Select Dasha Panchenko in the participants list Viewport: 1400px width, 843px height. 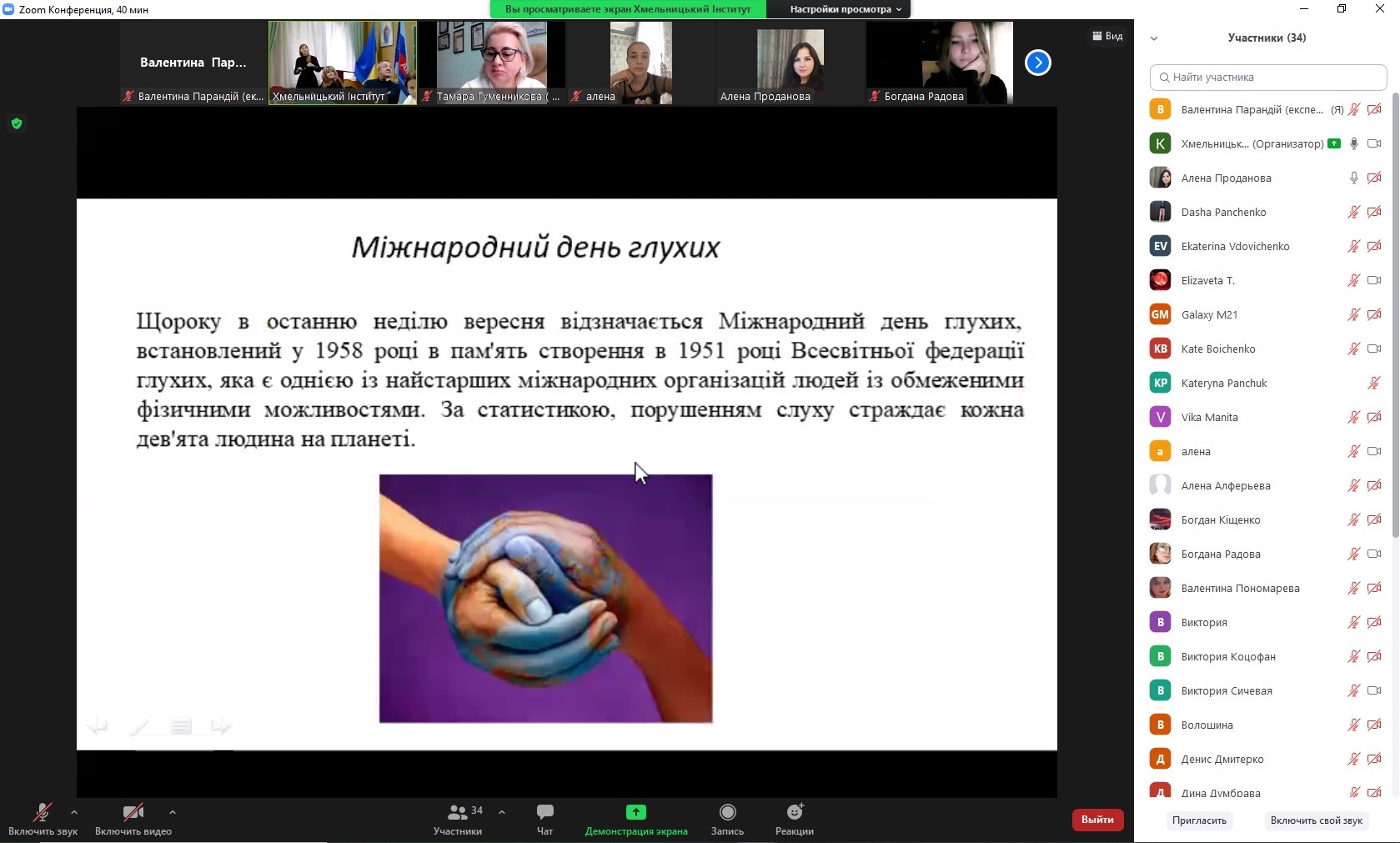click(x=1223, y=212)
